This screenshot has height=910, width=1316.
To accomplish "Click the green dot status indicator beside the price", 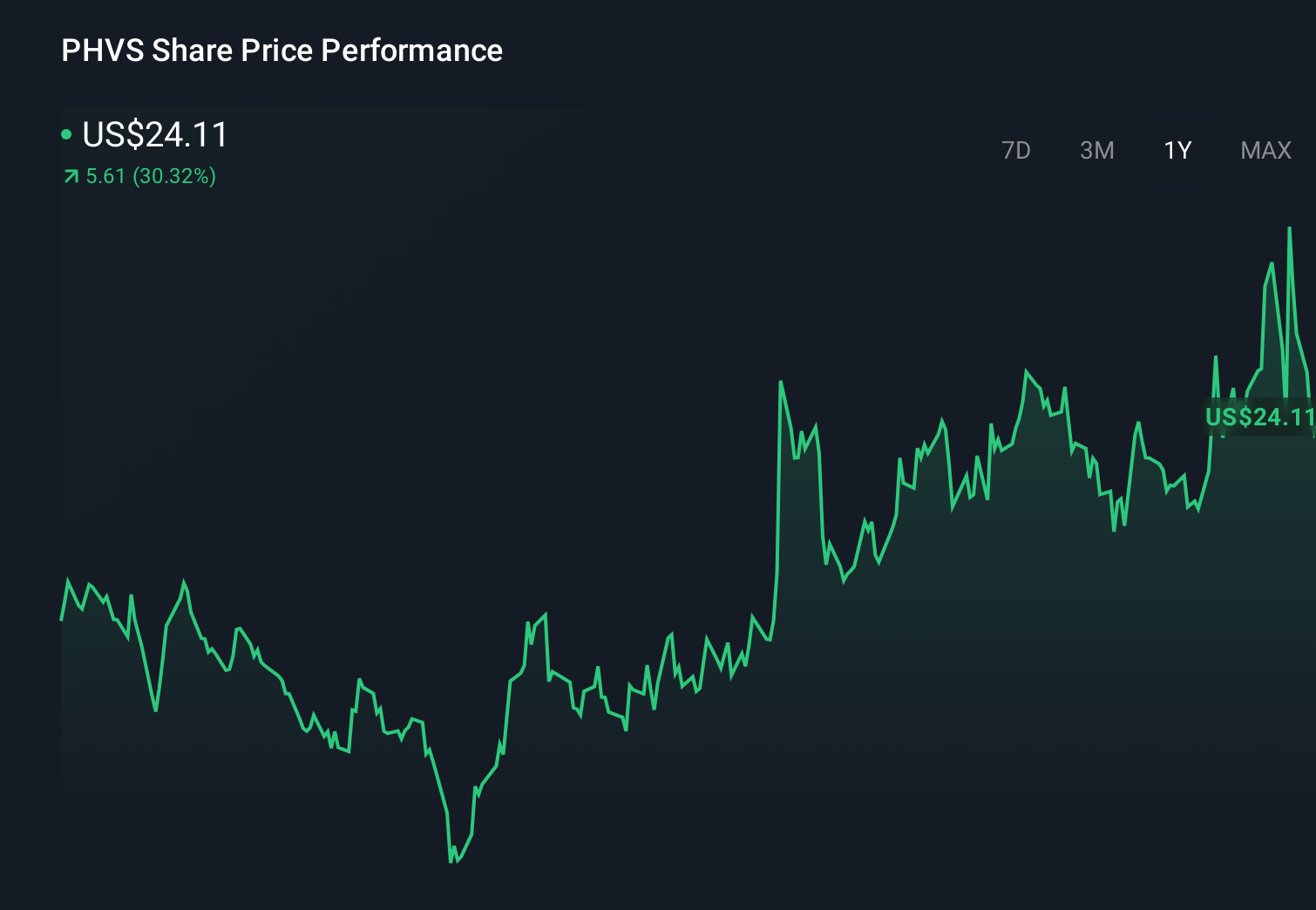I will pyautogui.click(x=68, y=134).
